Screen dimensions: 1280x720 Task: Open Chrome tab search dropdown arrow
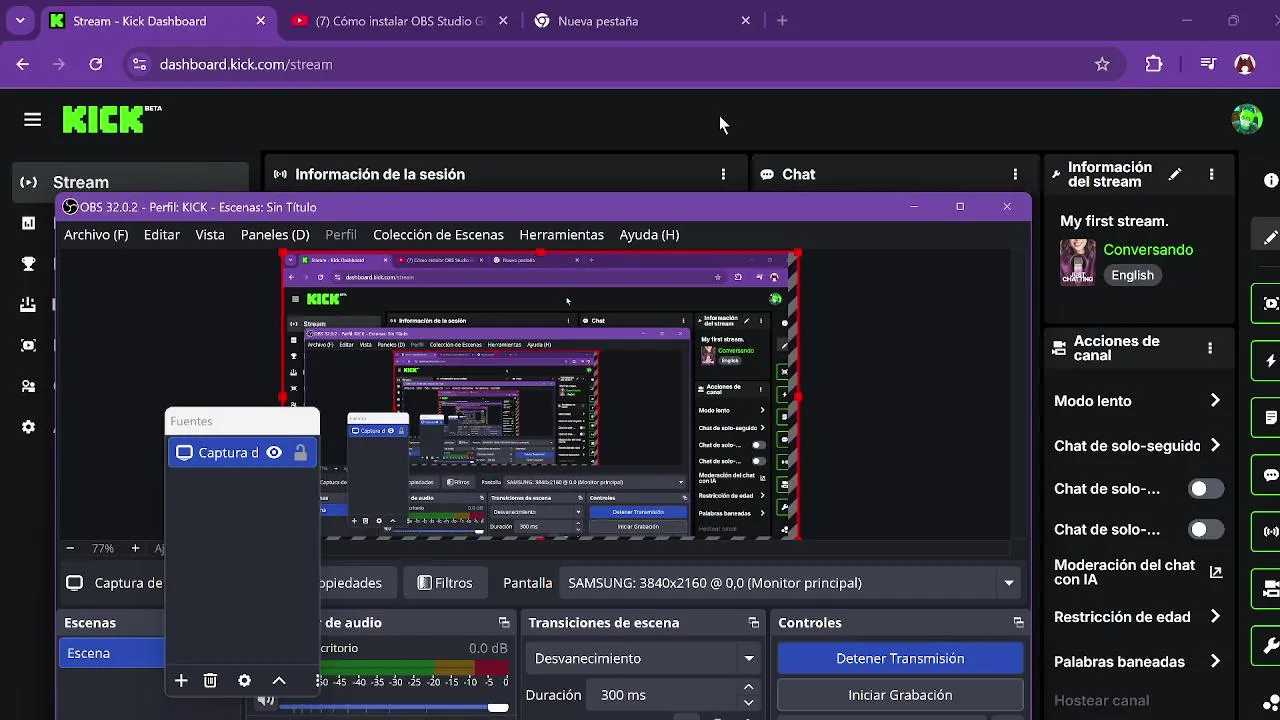pyautogui.click(x=20, y=21)
